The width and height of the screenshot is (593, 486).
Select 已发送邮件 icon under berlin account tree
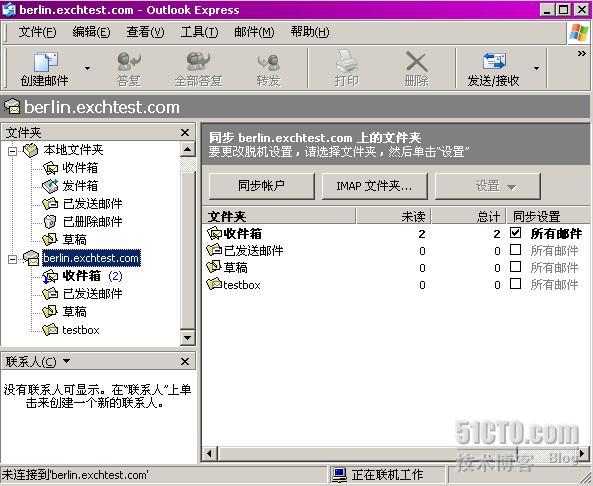pos(50,294)
